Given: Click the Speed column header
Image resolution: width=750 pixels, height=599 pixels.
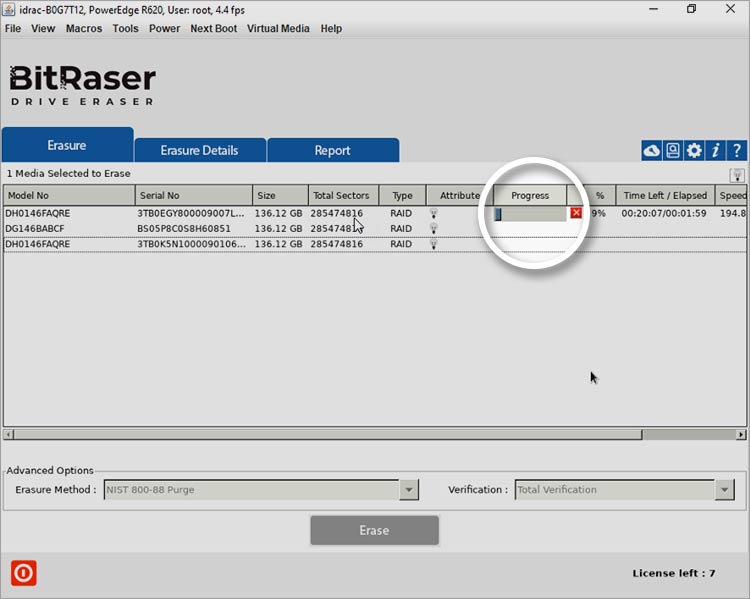Looking at the screenshot, I should pyautogui.click(x=731, y=195).
